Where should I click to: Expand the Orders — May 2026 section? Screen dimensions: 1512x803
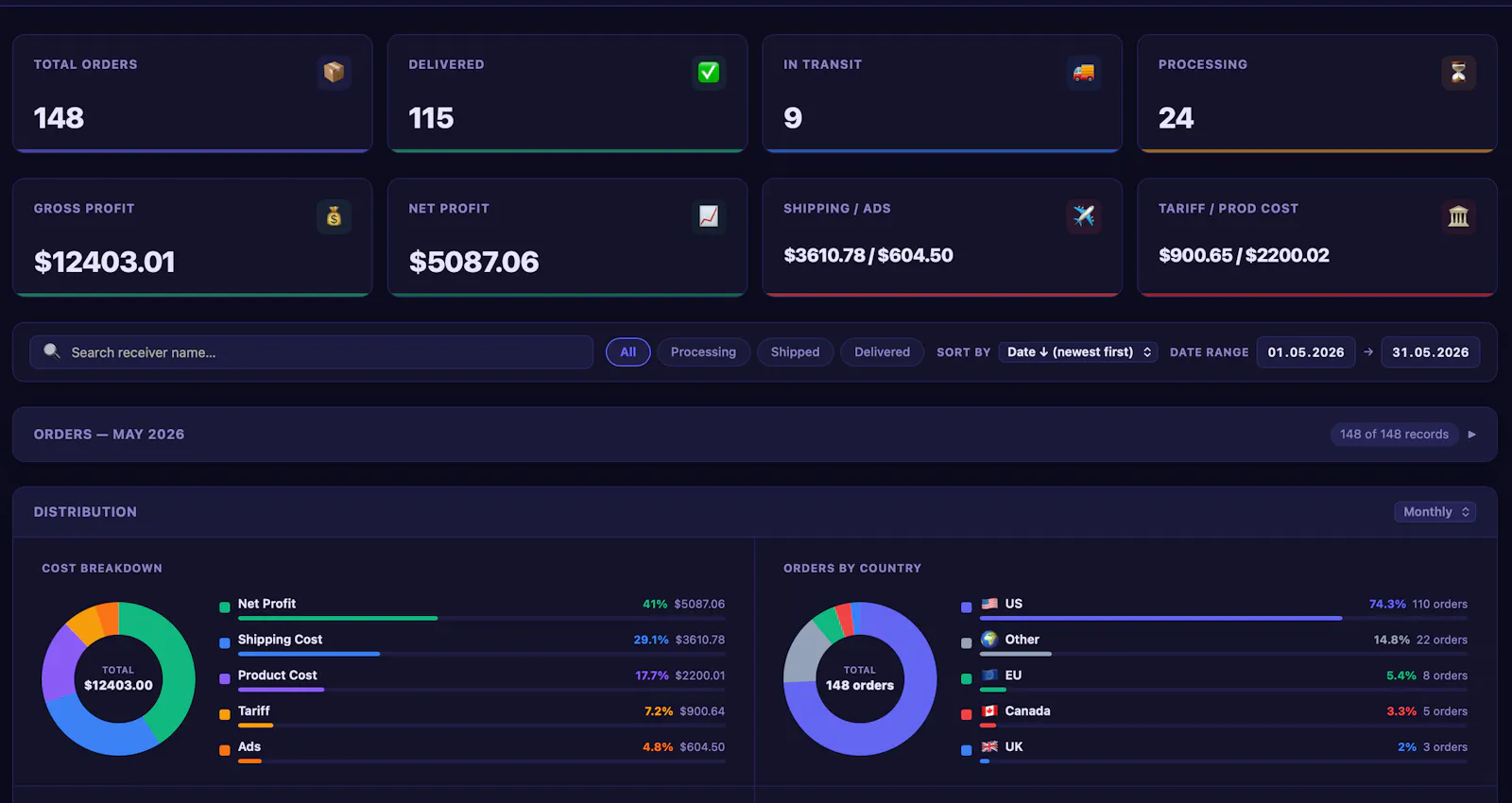[755, 435]
